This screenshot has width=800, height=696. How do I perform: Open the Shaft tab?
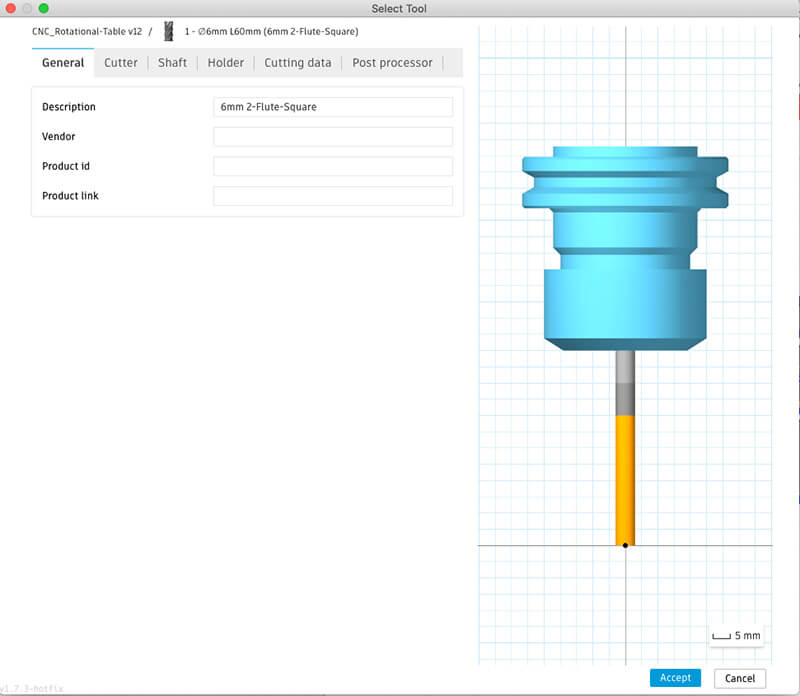click(x=172, y=63)
